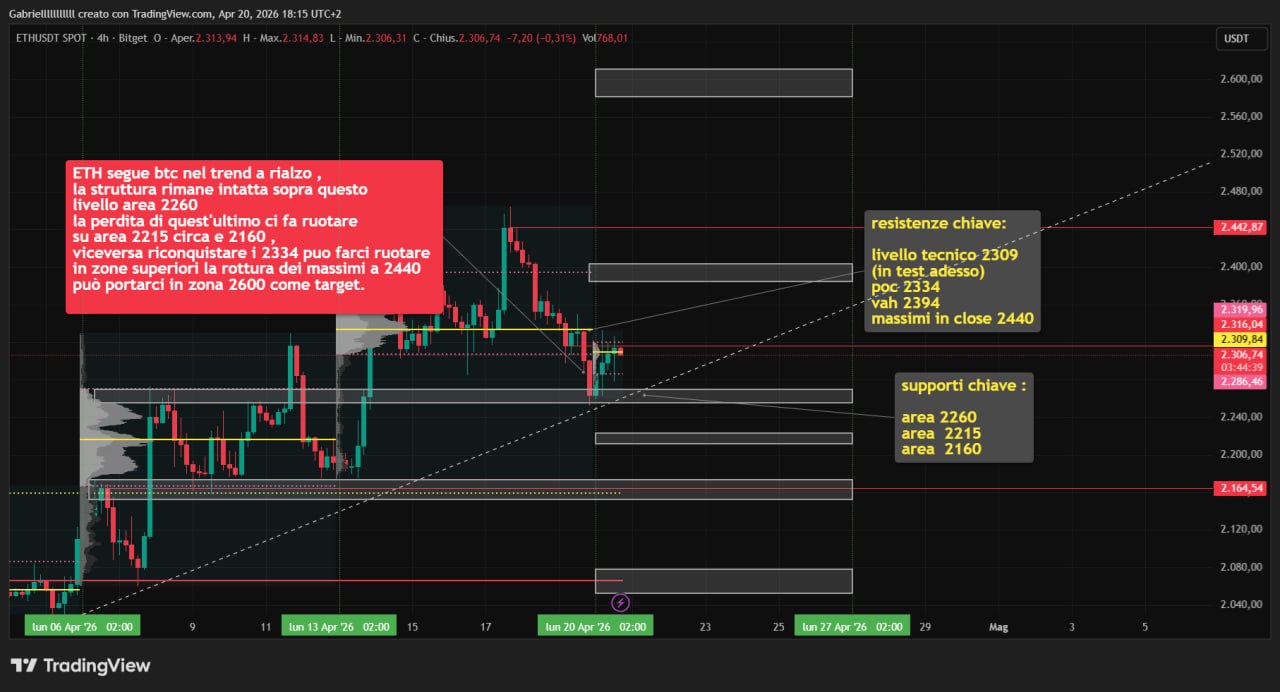Click the −7,20 (−0,31%) change value
This screenshot has height=692, width=1280.
539,38
